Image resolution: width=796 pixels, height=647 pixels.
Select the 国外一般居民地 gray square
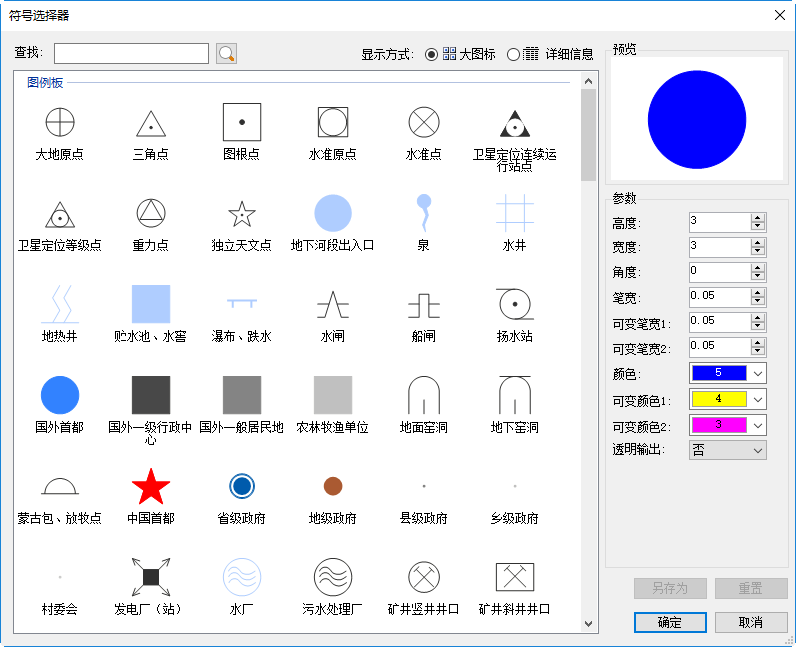click(x=242, y=395)
